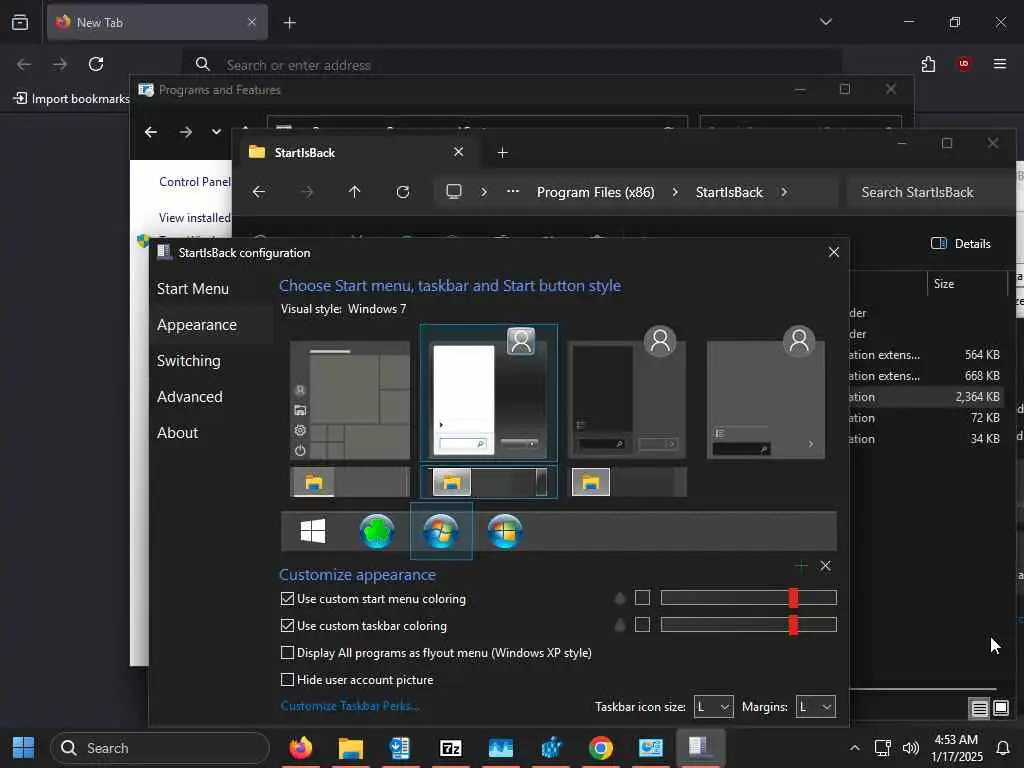Select the third taskbar style preview
The height and width of the screenshot is (768, 1024).
point(628,482)
